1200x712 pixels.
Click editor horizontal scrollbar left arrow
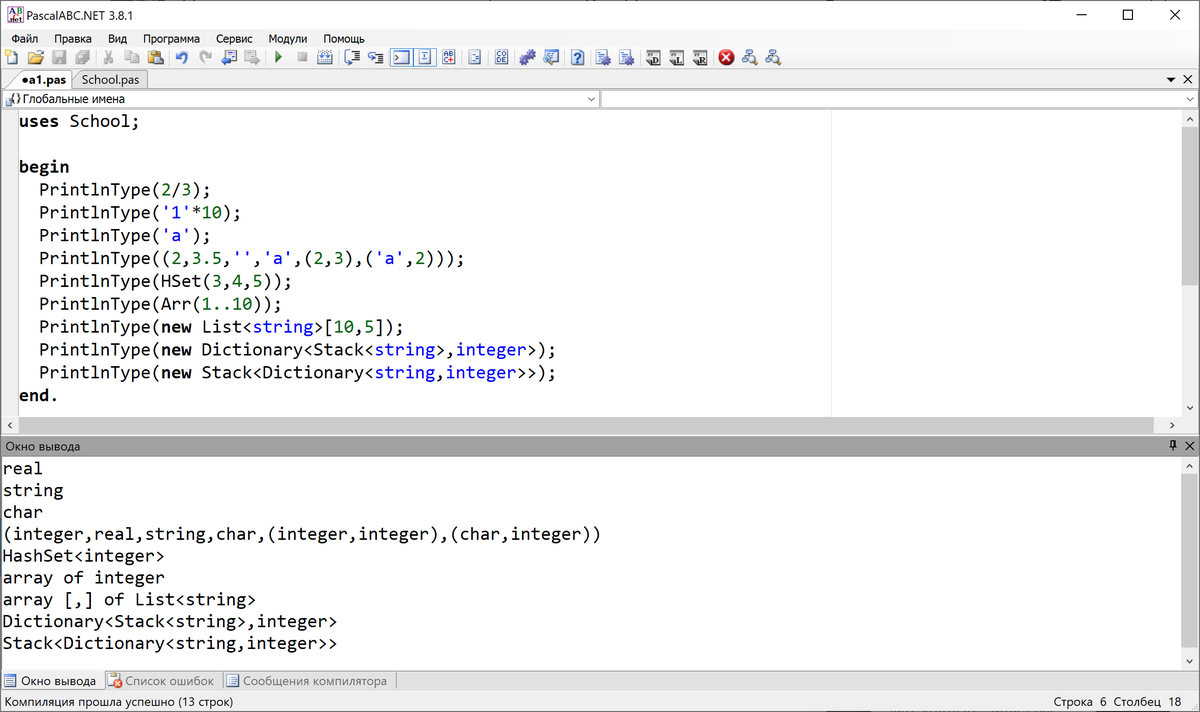point(9,426)
